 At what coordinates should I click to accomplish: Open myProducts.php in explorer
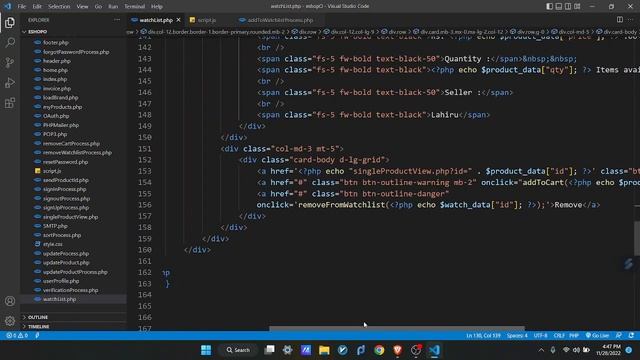tap(62, 107)
